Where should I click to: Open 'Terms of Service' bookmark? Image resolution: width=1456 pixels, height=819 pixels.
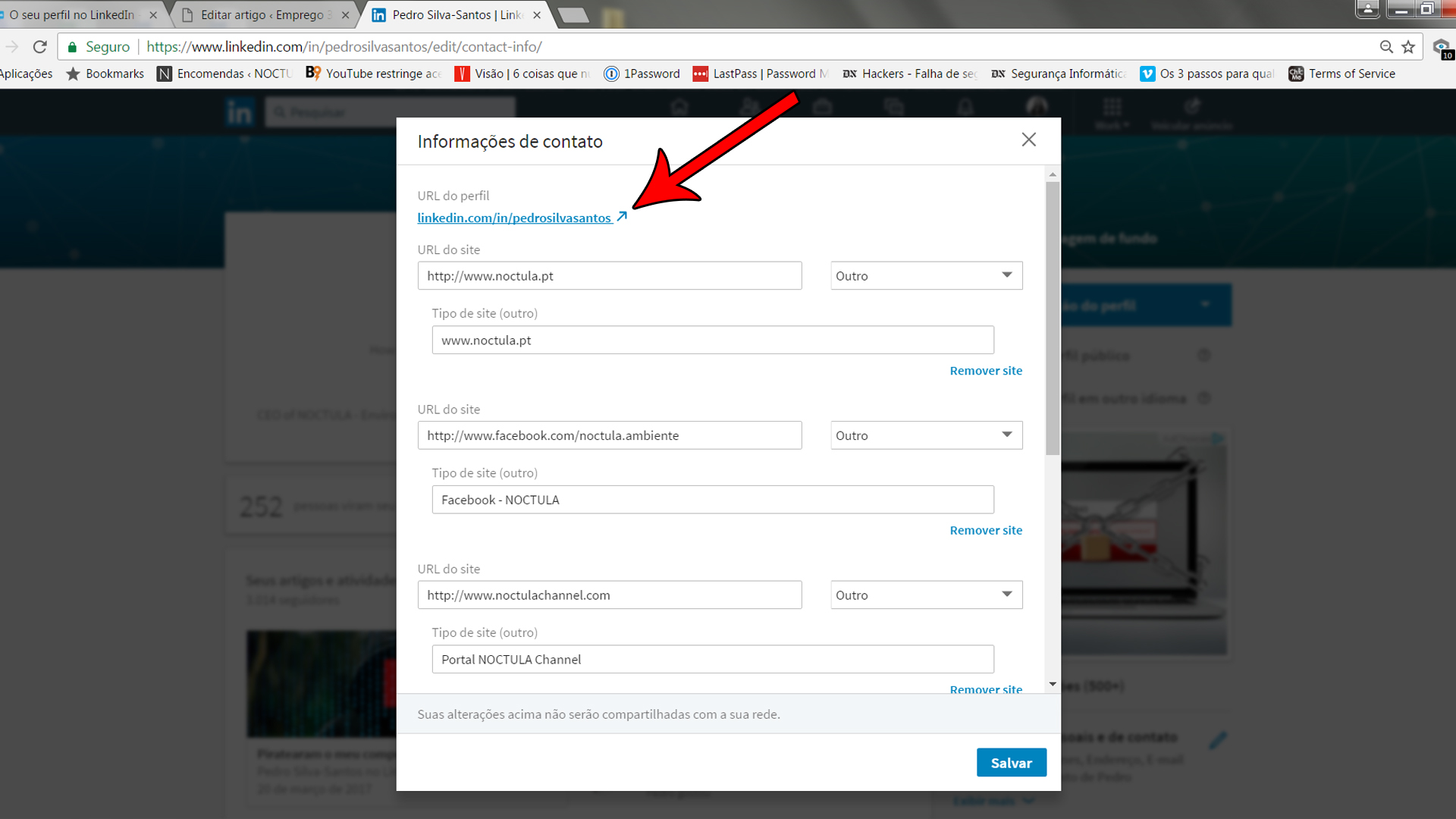pos(1342,74)
